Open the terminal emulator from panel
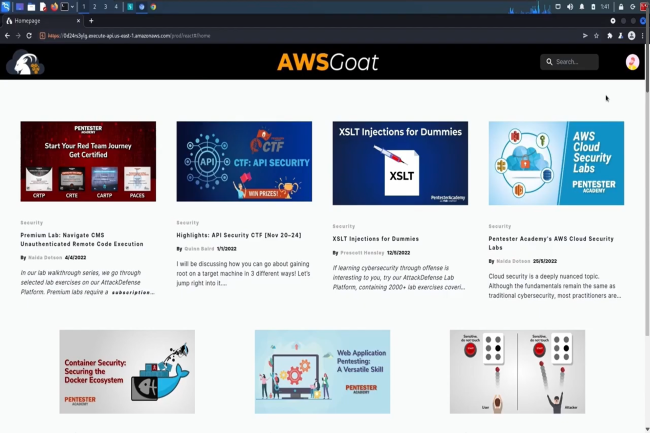This screenshot has width=650, height=433. (65, 7)
